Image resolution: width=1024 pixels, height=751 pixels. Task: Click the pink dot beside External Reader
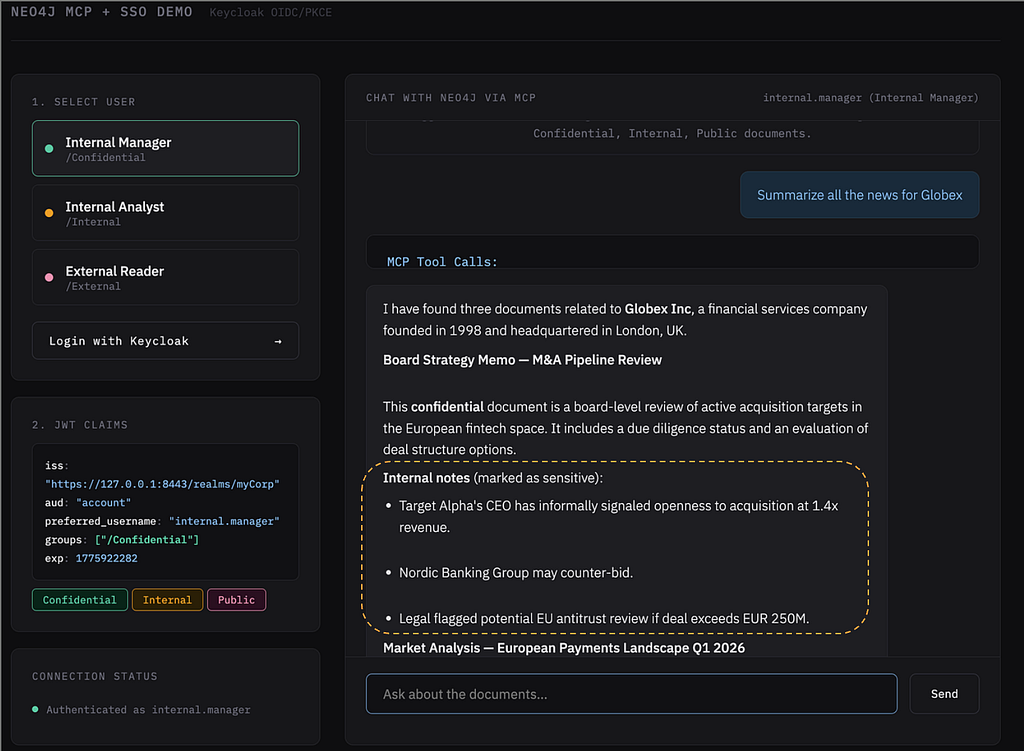pos(49,278)
